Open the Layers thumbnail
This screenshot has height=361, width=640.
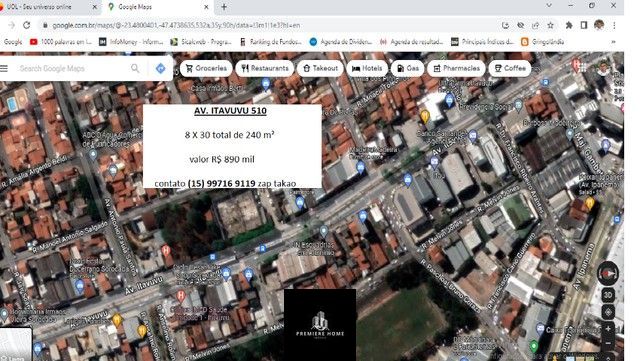(16, 344)
